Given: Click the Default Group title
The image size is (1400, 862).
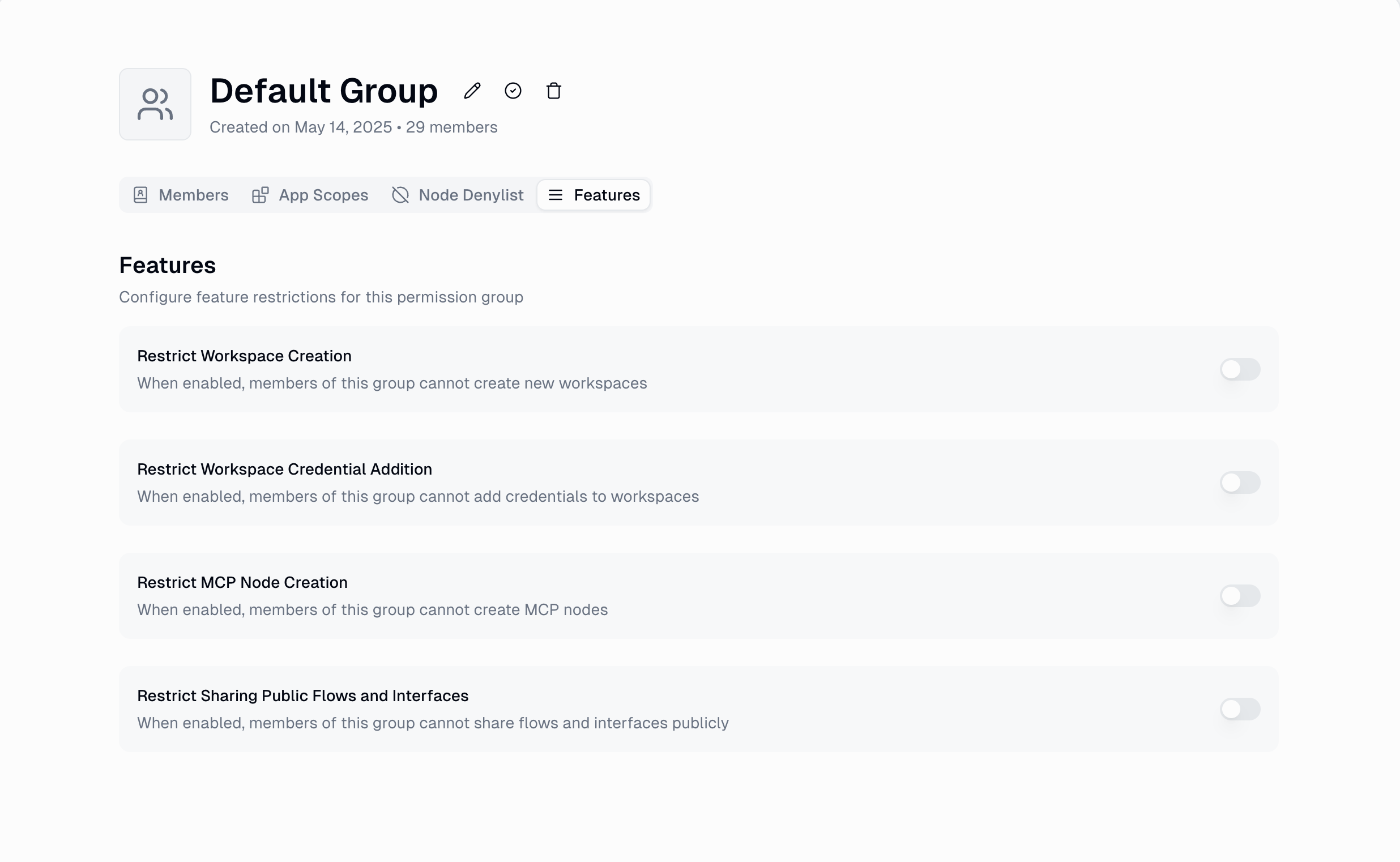Looking at the screenshot, I should pyautogui.click(x=324, y=91).
